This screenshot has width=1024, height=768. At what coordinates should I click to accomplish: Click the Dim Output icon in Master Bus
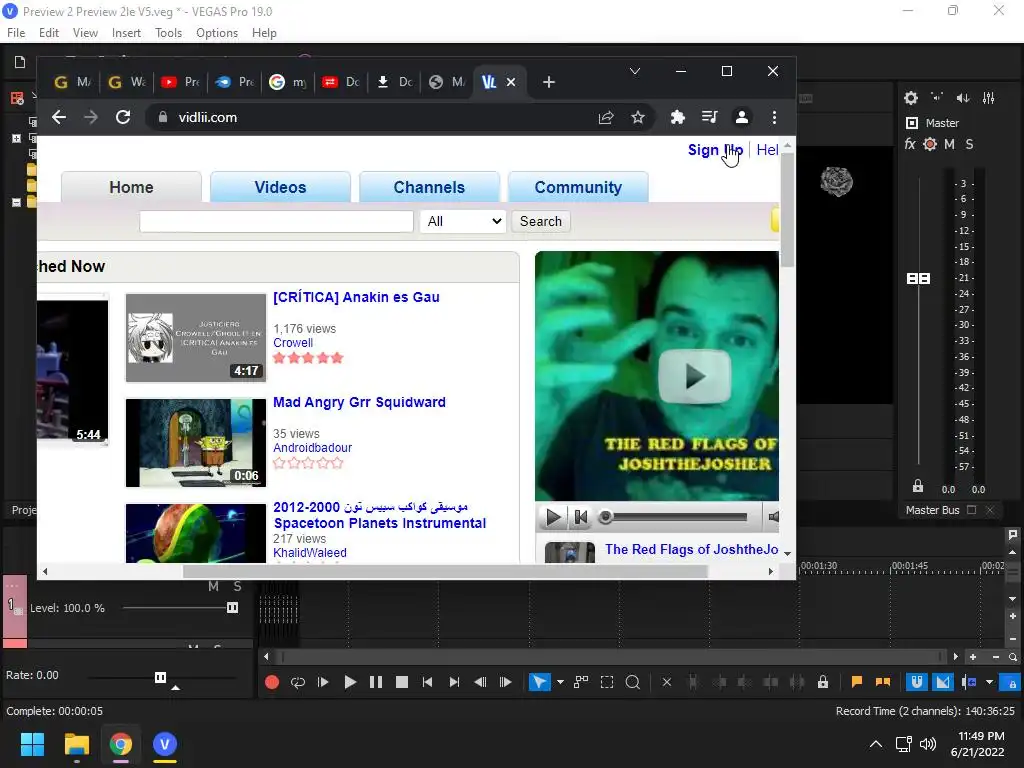click(x=963, y=98)
